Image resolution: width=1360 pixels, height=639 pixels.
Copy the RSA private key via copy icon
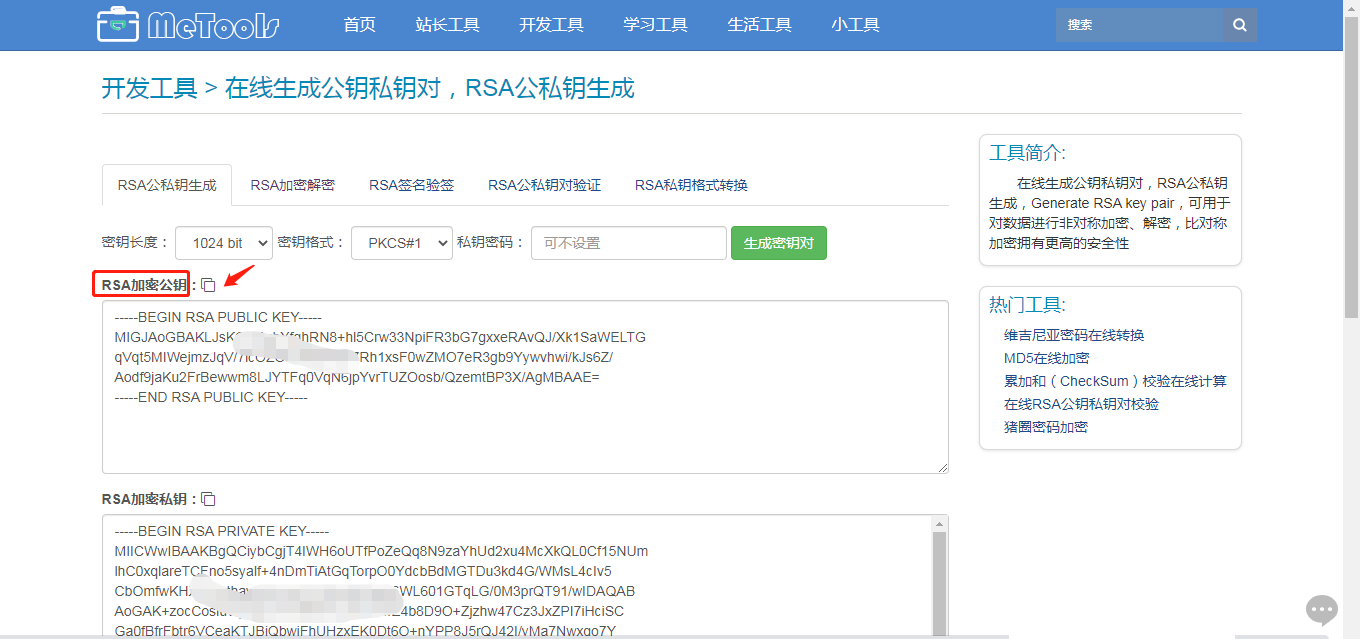(208, 499)
